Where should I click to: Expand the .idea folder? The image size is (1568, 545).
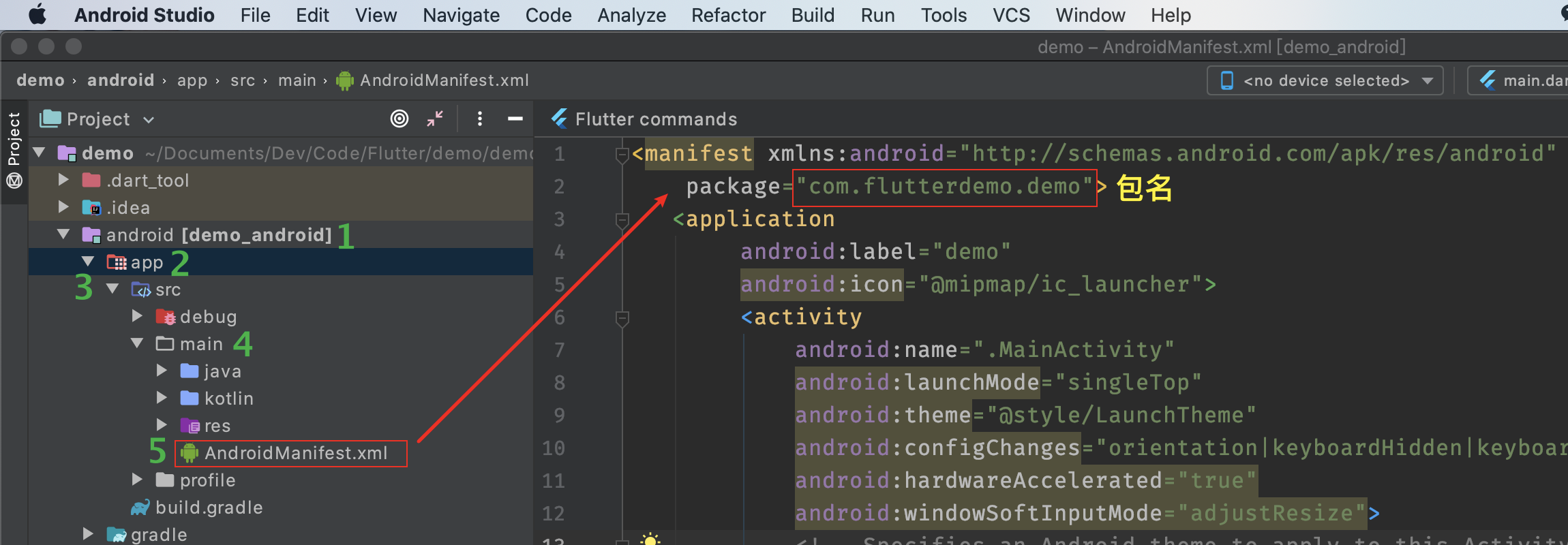(x=64, y=207)
